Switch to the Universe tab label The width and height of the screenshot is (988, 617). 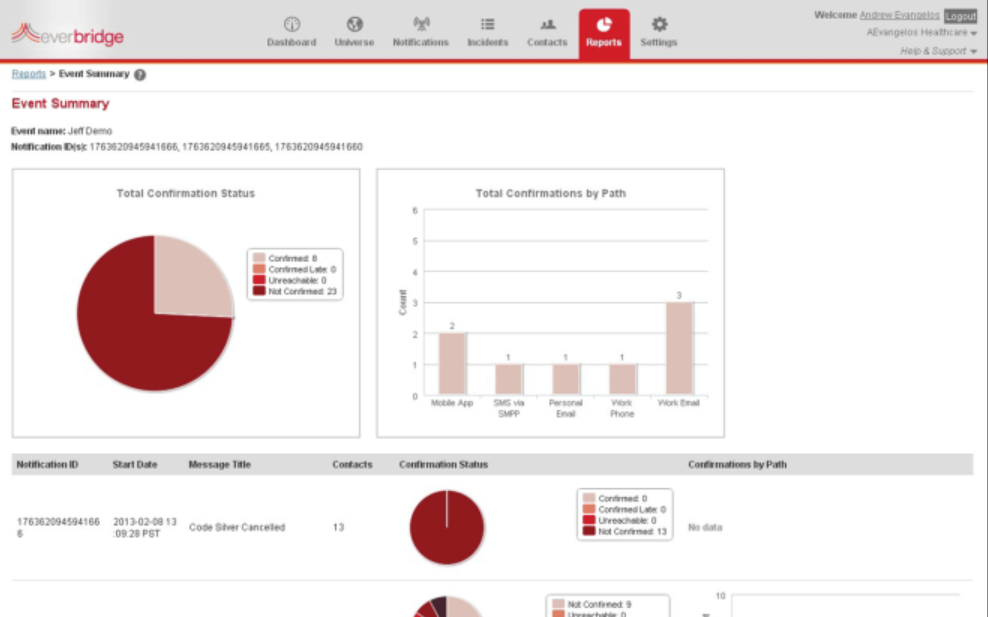(x=354, y=42)
